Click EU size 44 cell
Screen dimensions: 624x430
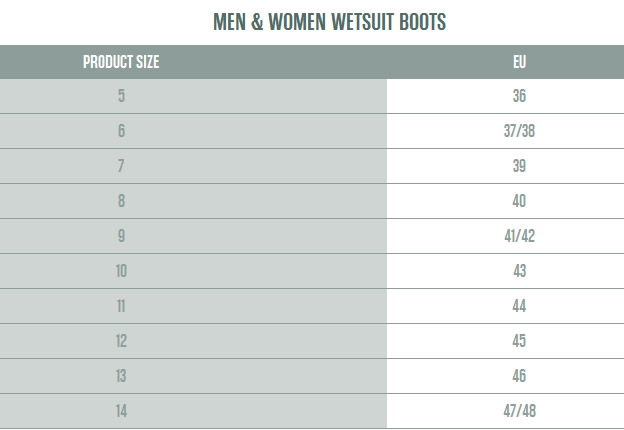tap(505, 306)
